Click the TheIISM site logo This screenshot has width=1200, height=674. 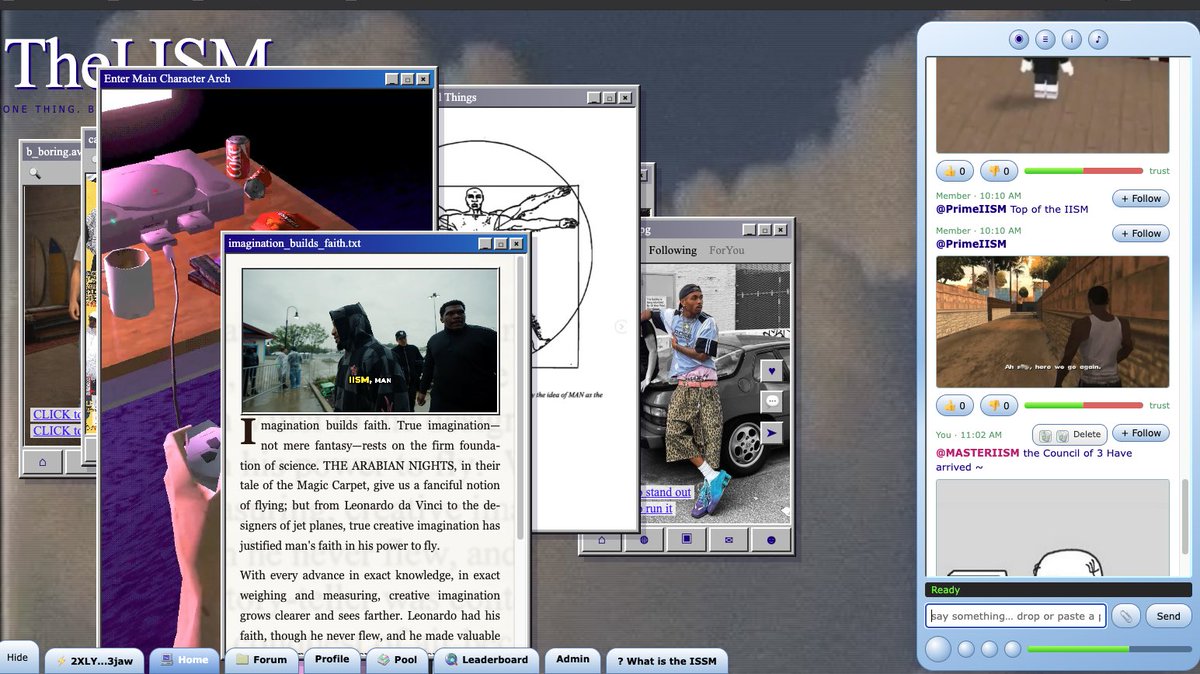138,64
